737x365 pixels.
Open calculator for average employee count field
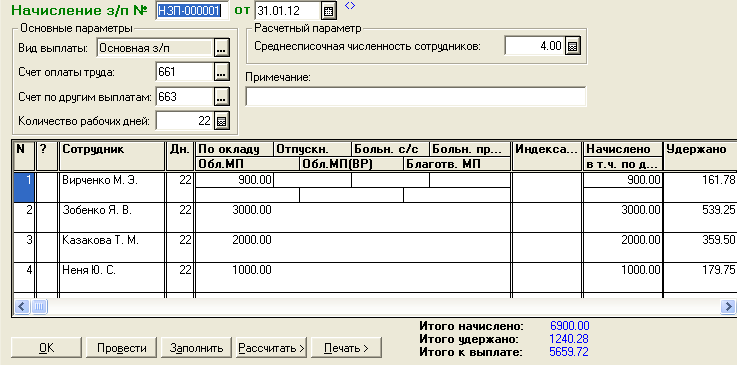(x=572, y=46)
